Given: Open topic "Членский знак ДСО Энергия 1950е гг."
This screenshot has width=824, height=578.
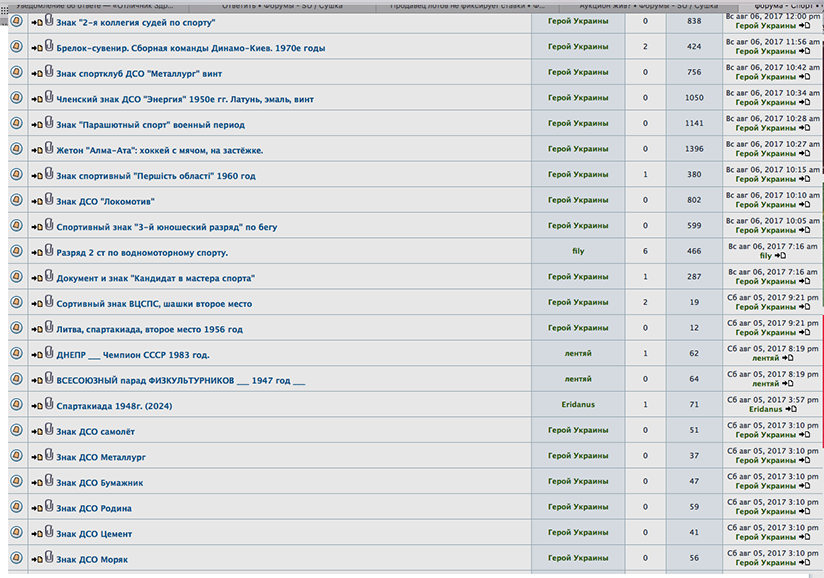Looking at the screenshot, I should (x=185, y=100).
